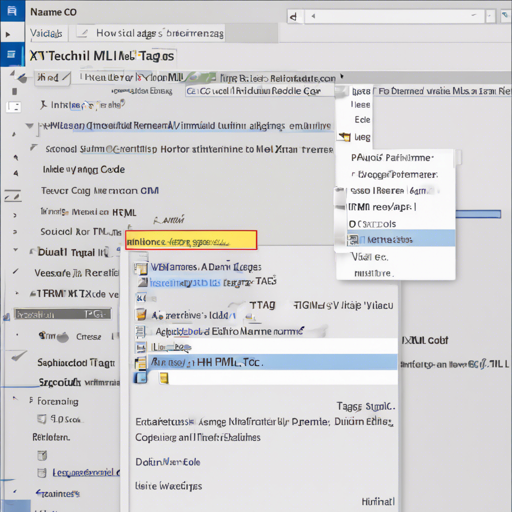Click the yellow highlighted input box

[x=191, y=240]
